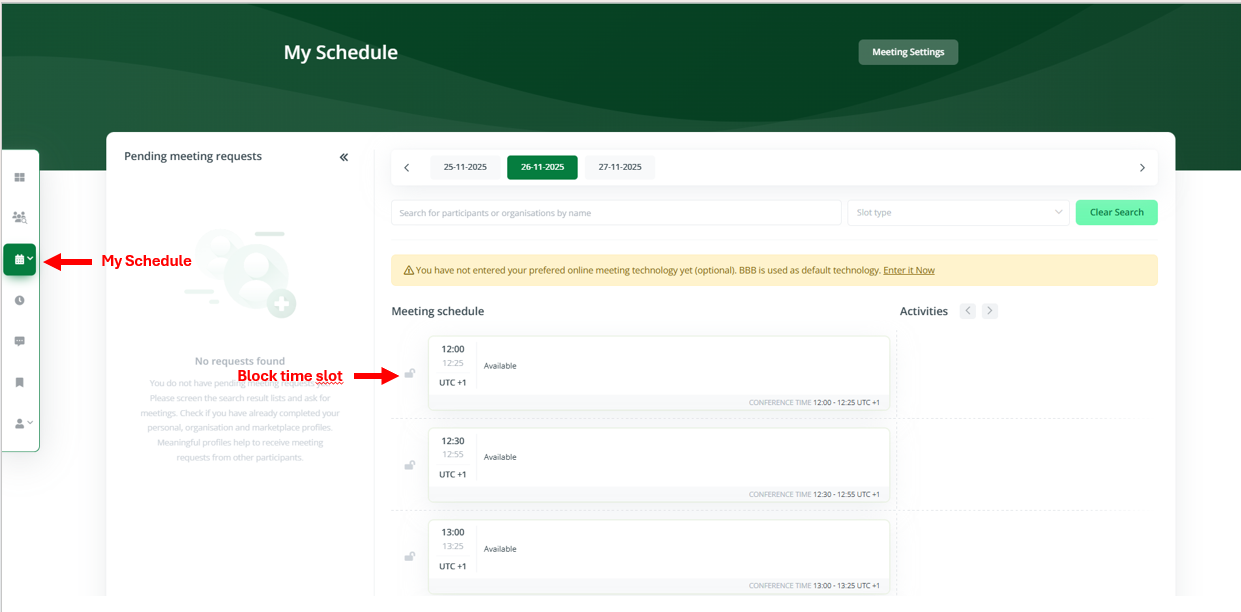1241x612 pixels.
Task: Open the bookmark icon in sidebar
Action: 20,382
